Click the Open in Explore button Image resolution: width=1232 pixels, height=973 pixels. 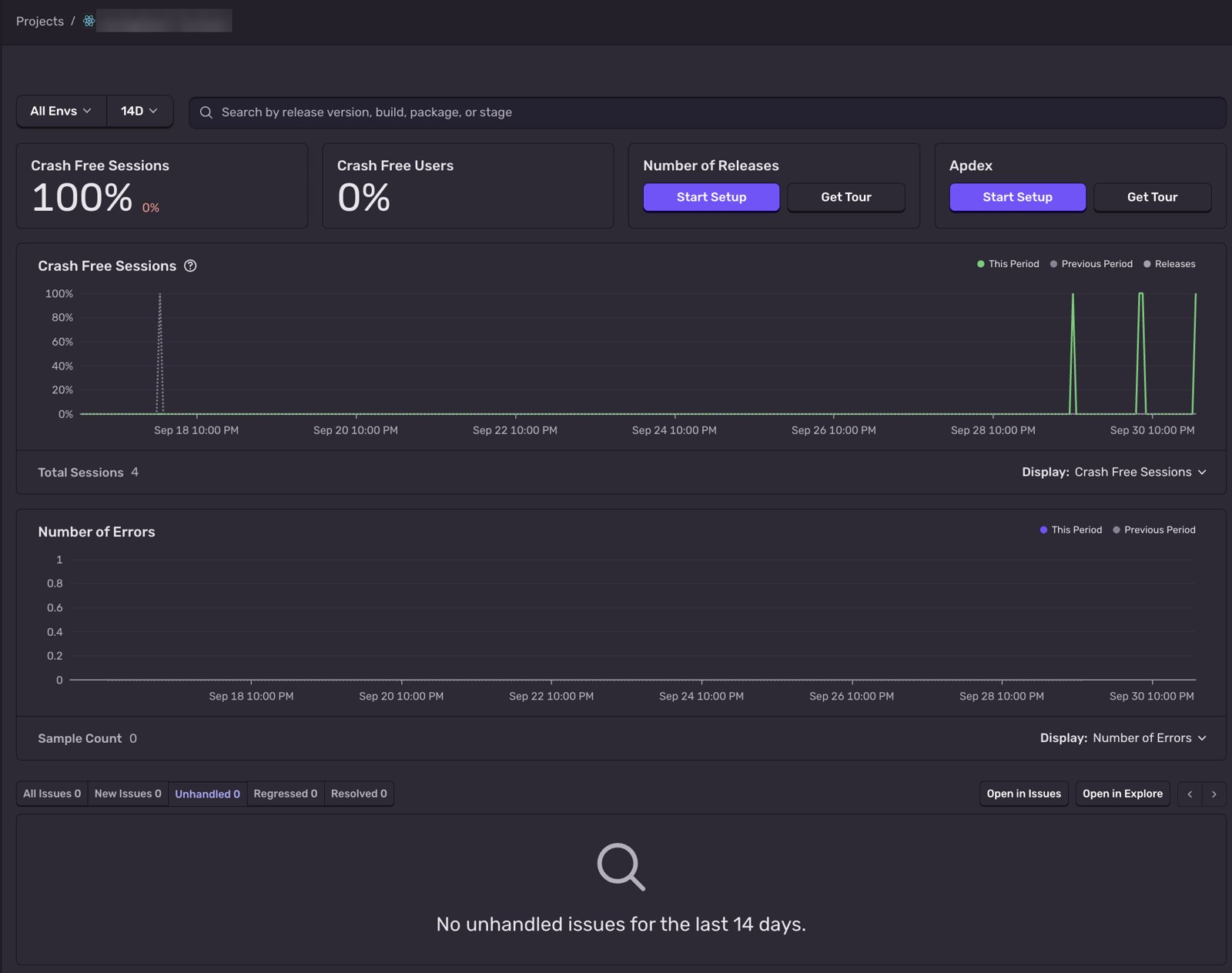[x=1123, y=794]
